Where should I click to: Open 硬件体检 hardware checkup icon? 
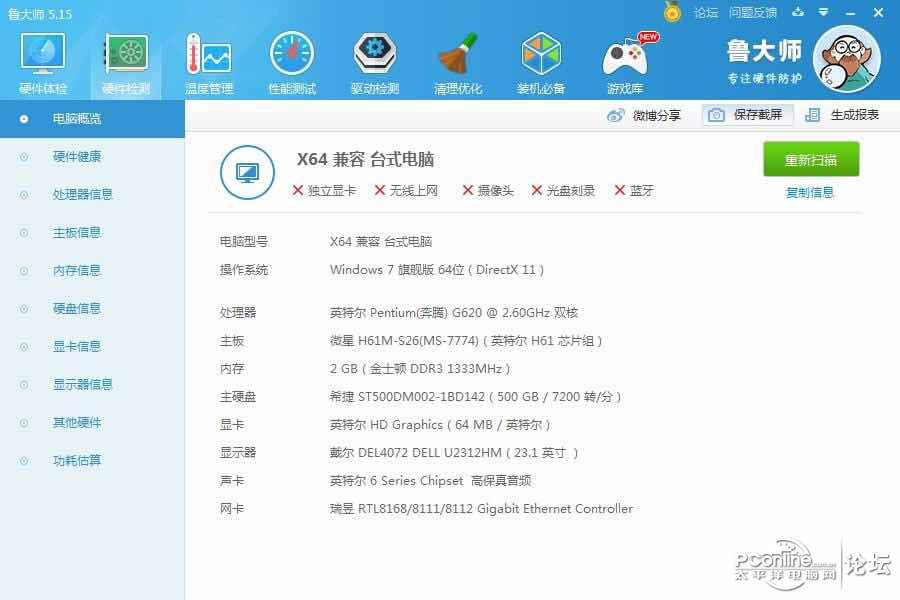pyautogui.click(x=43, y=63)
